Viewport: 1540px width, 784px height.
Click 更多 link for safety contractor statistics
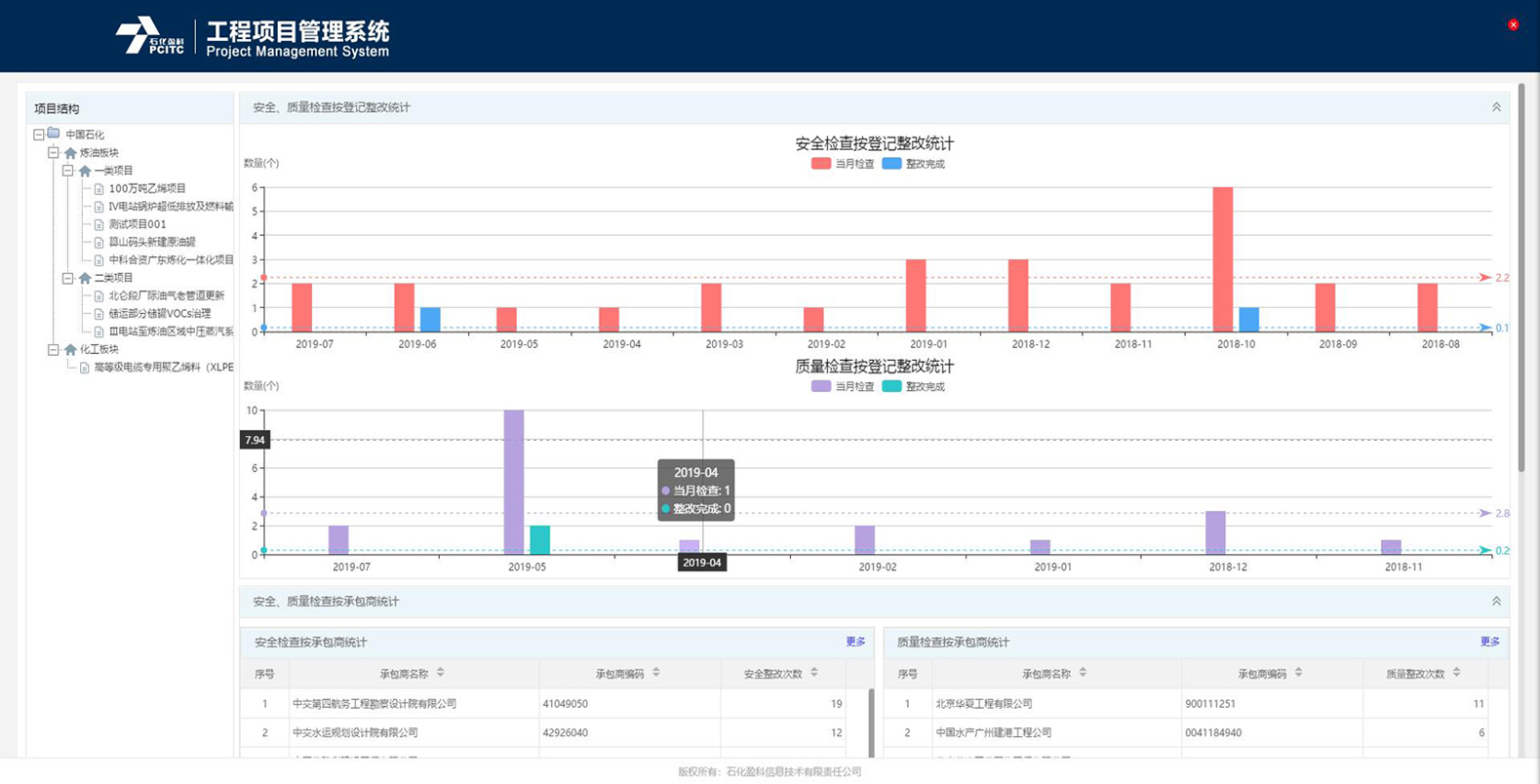tap(855, 642)
